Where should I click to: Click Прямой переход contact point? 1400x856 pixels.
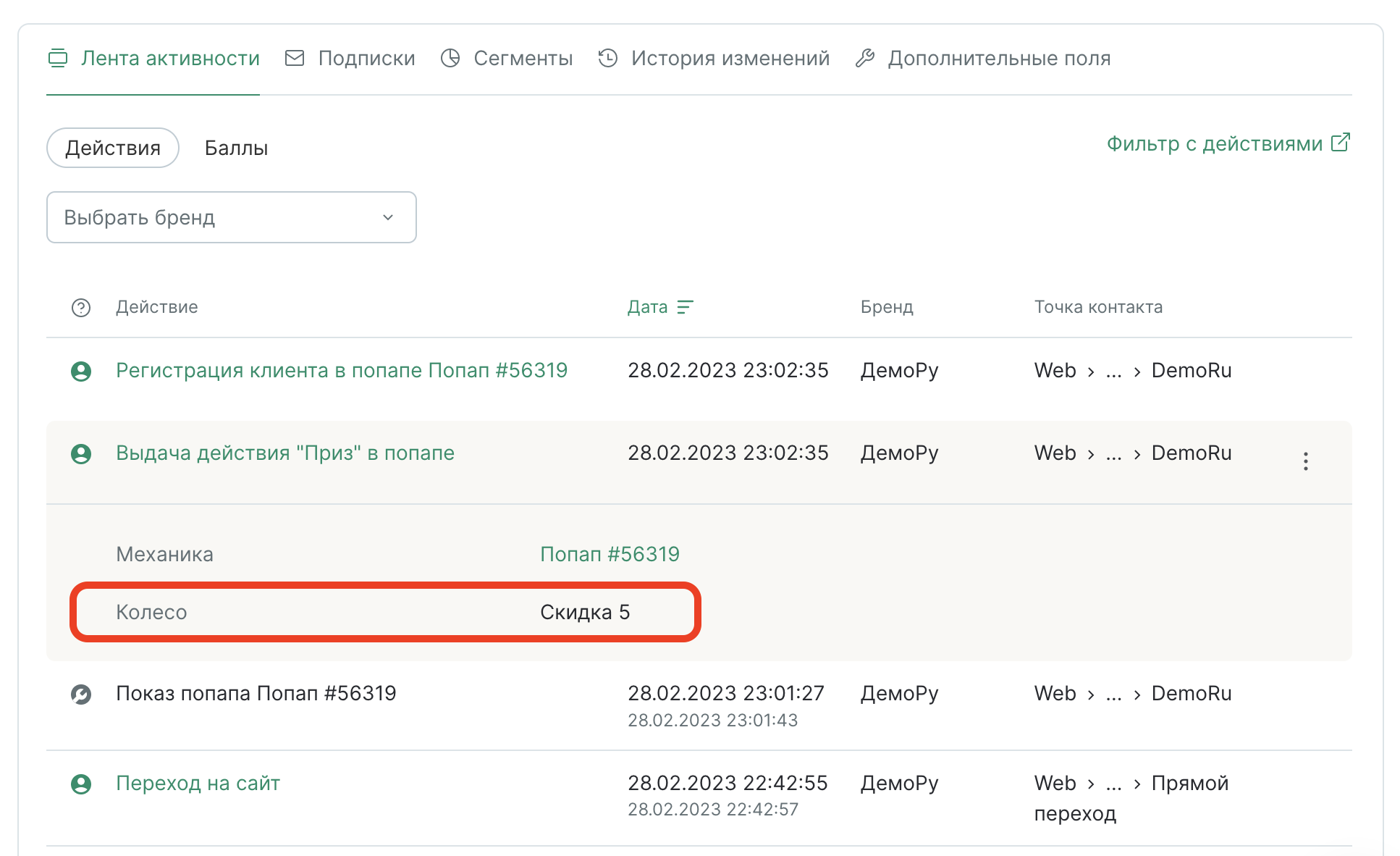[x=1131, y=798]
